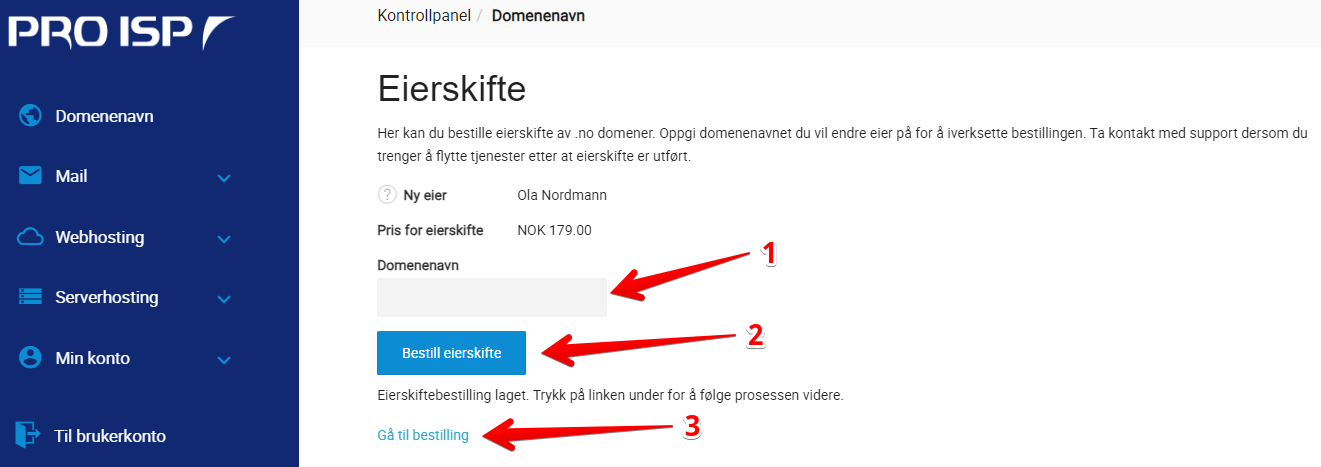Click the envelope Mail icon in sidebar
Image resolution: width=1321 pixels, height=467 pixels.
point(30,176)
